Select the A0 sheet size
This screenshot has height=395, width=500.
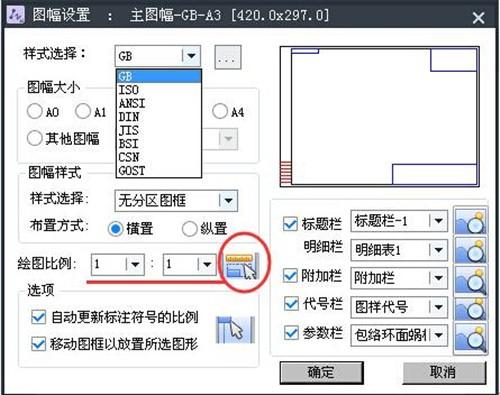[x=35, y=111]
